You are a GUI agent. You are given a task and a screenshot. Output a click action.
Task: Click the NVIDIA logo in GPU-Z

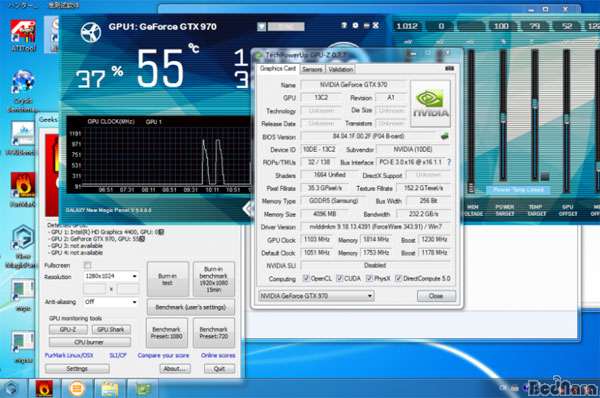click(x=430, y=103)
